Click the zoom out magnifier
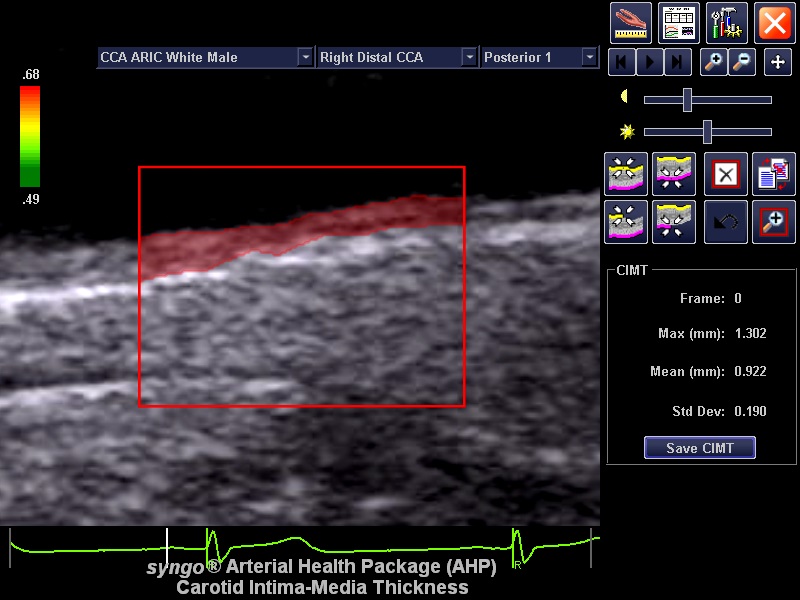This screenshot has height=600, width=800. click(x=742, y=62)
